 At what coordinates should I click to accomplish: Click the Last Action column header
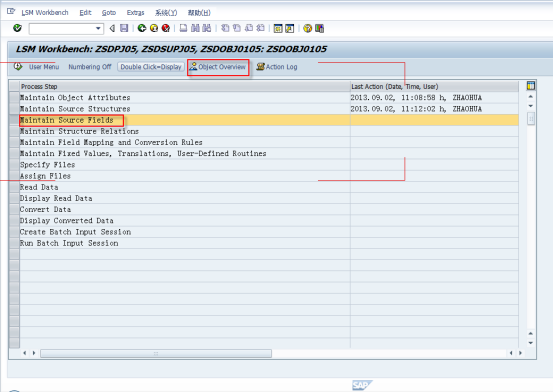coord(434,86)
